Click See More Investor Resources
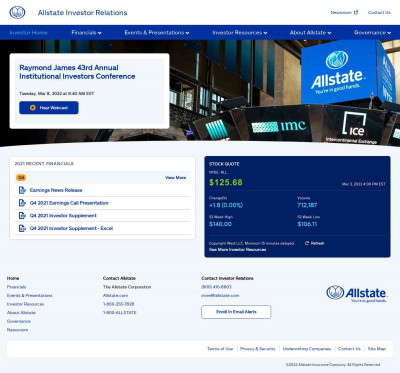400x373 pixels. (x=237, y=249)
